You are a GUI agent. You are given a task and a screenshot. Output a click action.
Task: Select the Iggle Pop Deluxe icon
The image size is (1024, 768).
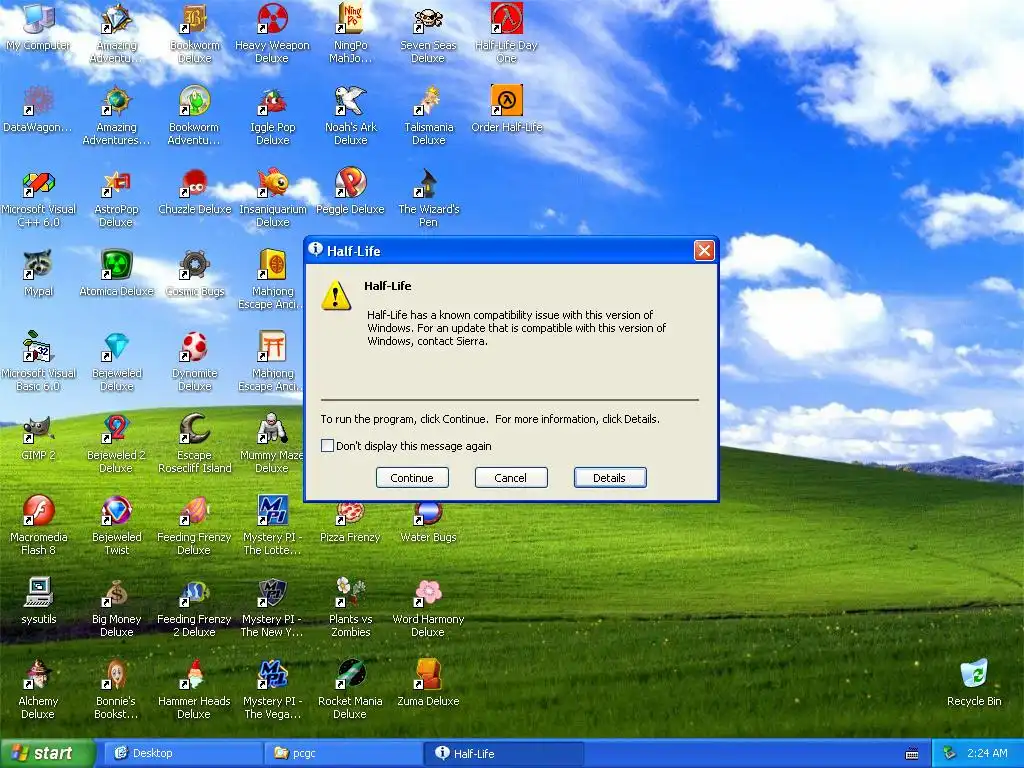(272, 115)
